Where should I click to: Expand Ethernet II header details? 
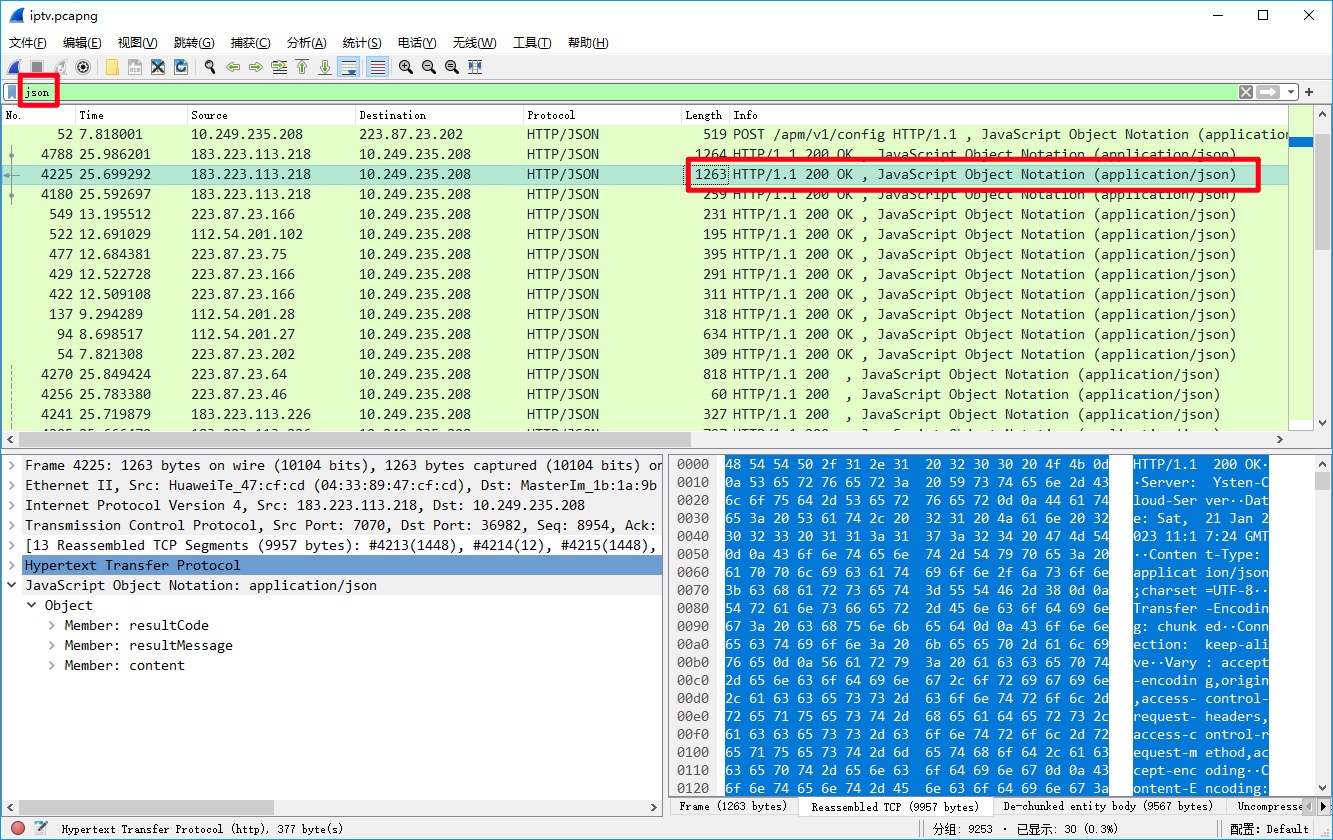click(12, 485)
